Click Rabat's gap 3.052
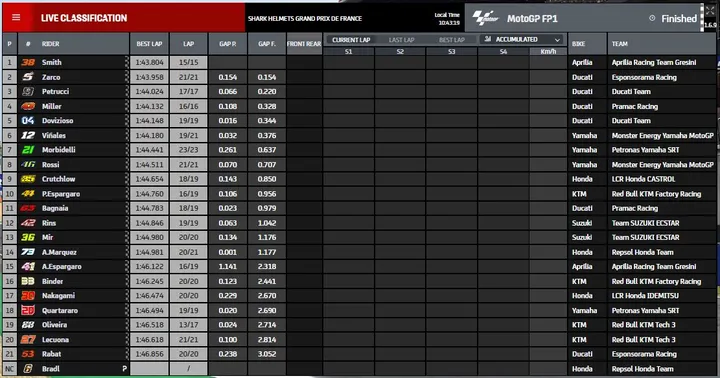Screen dimensions: 720x378 267,354
